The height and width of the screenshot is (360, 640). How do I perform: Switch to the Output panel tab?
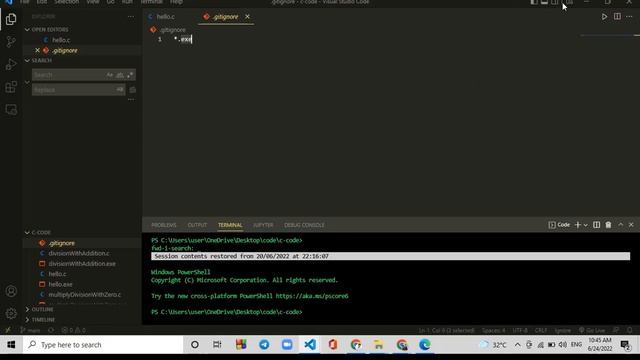(x=197, y=225)
